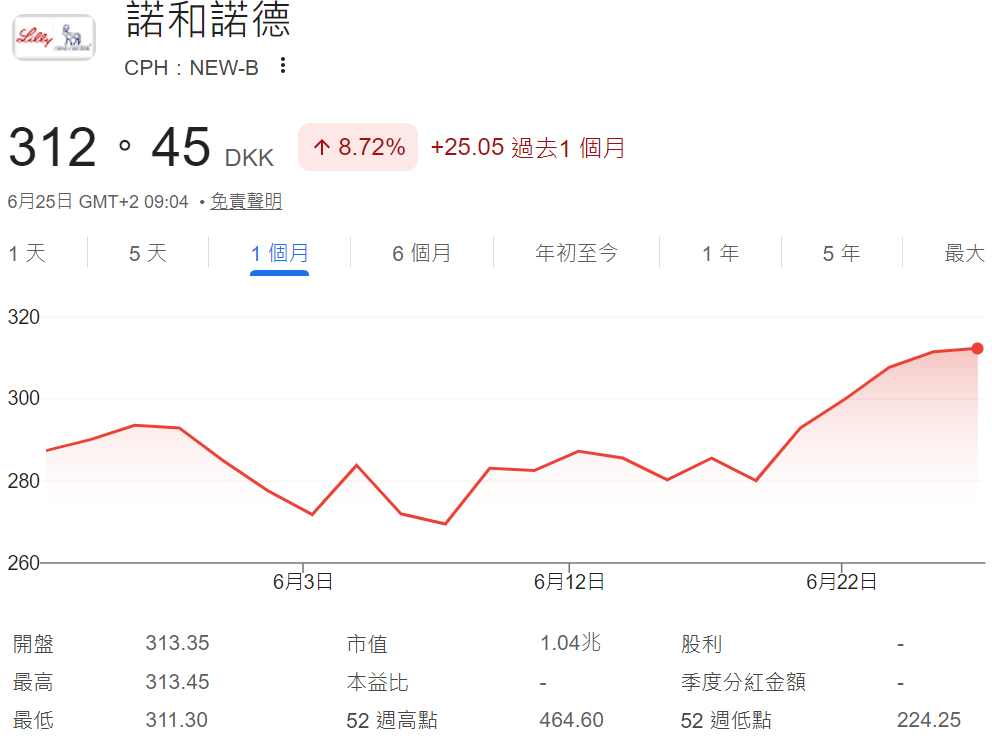Click the Lilly company logo thumbnail
This screenshot has width=992, height=738.
(54, 38)
